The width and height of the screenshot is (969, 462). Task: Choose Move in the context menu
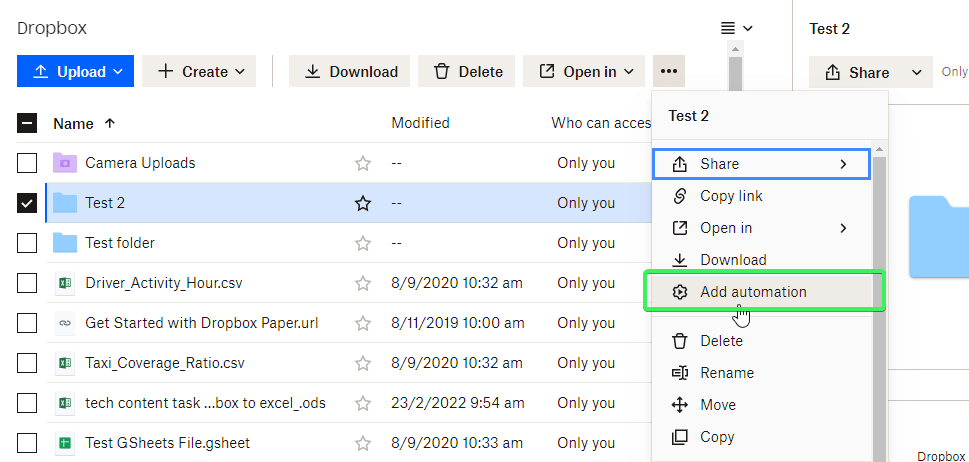pyautogui.click(x=761, y=405)
